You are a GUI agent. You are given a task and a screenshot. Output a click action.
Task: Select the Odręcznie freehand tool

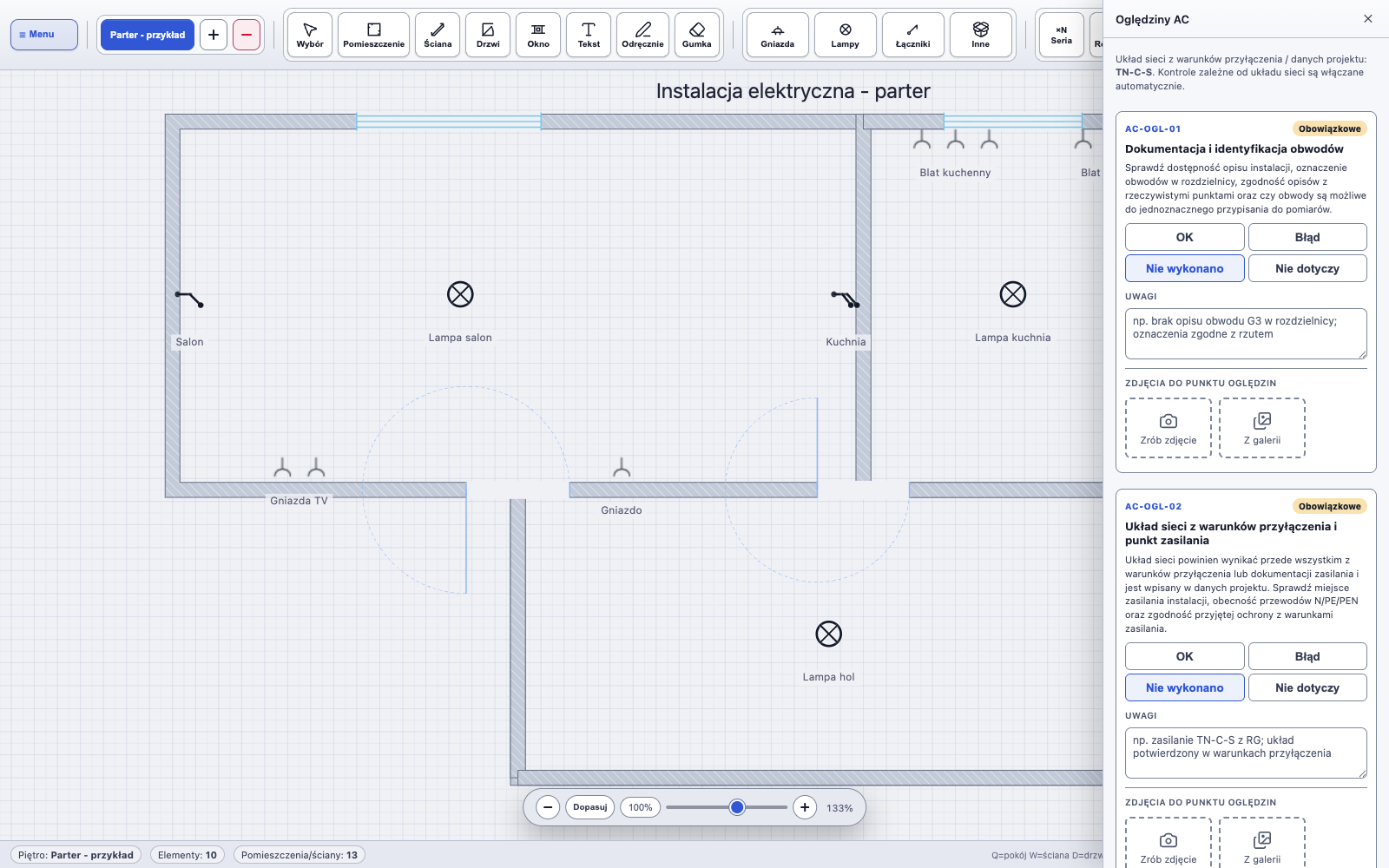coord(642,35)
